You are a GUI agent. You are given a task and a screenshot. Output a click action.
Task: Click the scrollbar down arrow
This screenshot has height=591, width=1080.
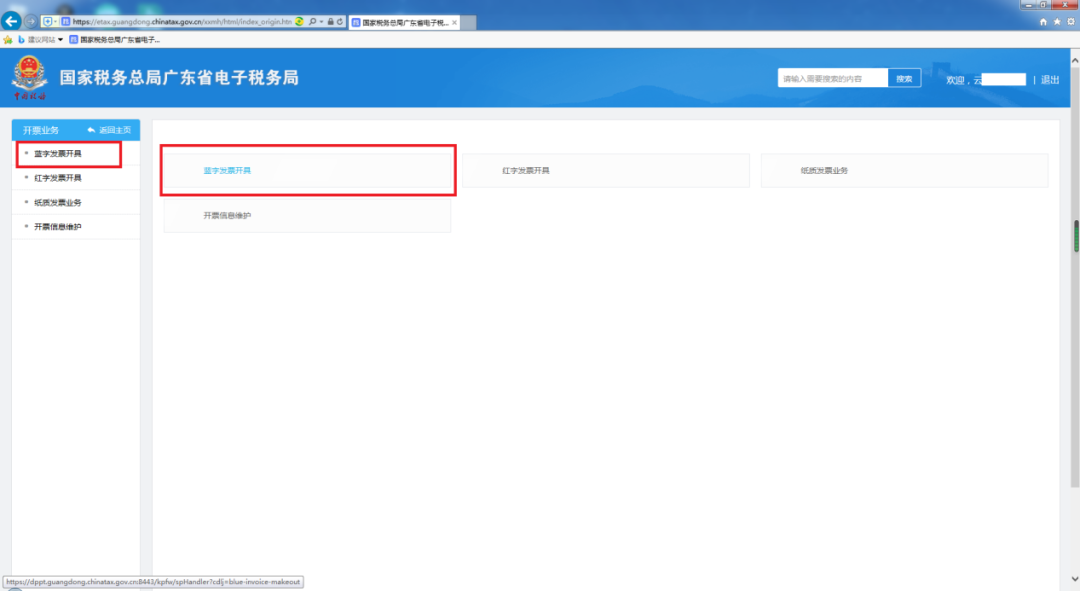pyautogui.click(x=1075, y=579)
